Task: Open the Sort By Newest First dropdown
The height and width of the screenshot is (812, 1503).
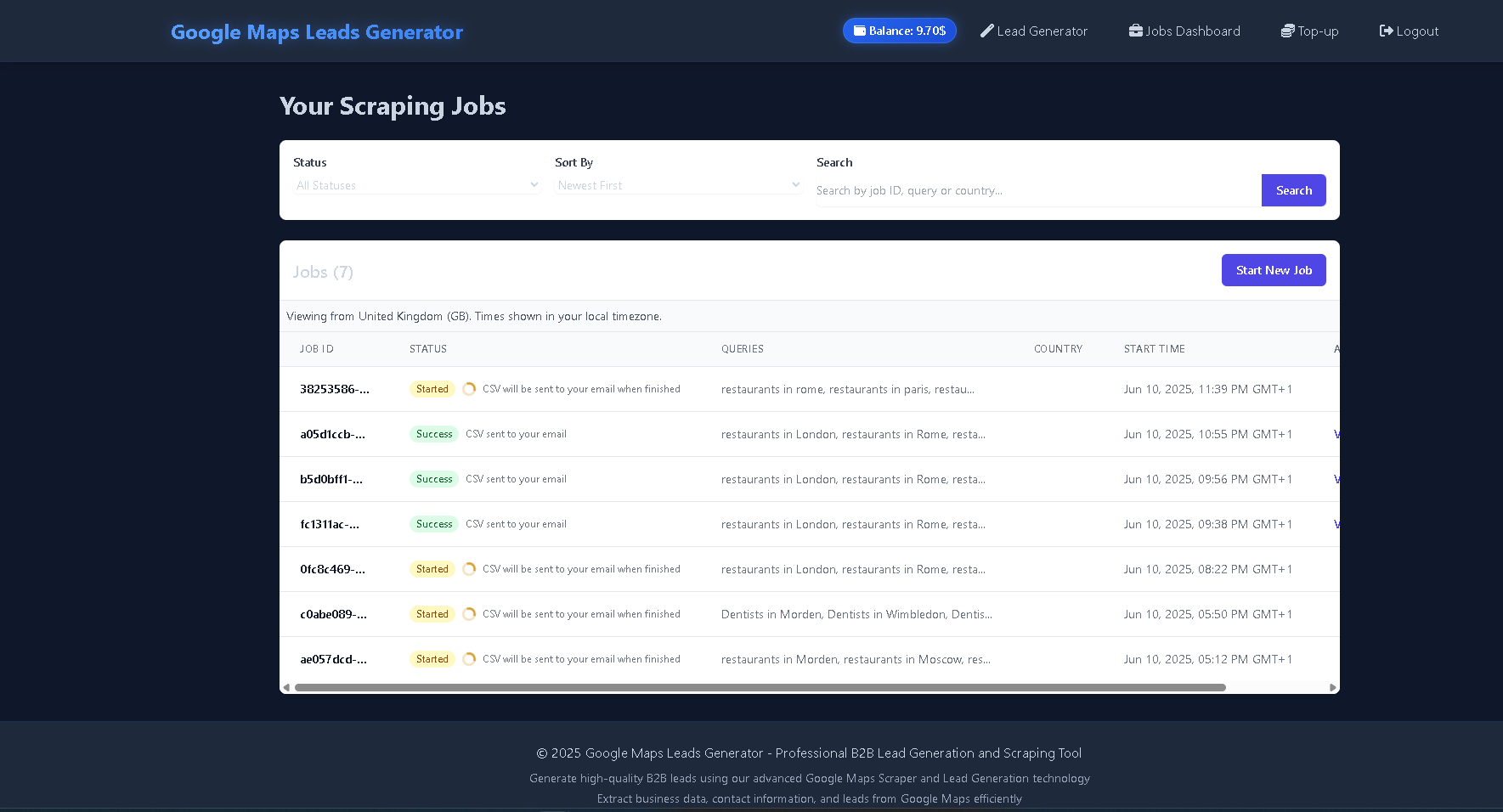Action: pyautogui.click(x=677, y=184)
